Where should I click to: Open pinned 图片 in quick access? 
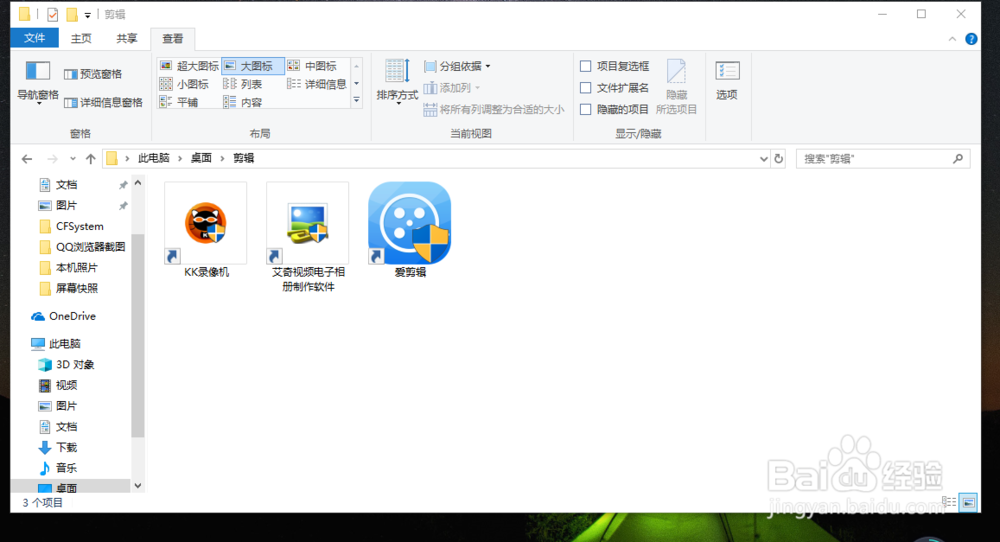(66, 205)
